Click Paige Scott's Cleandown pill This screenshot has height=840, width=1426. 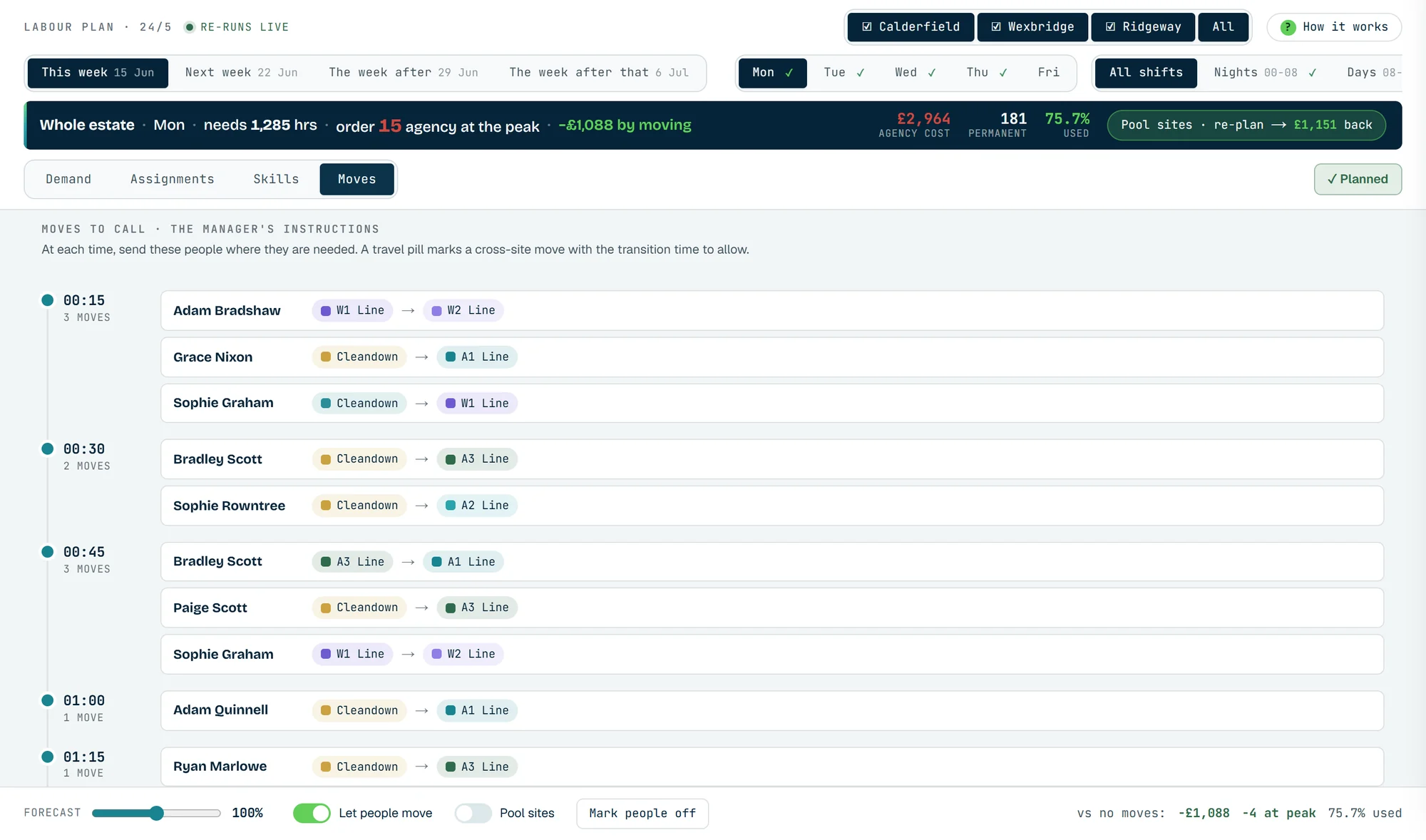pos(359,608)
